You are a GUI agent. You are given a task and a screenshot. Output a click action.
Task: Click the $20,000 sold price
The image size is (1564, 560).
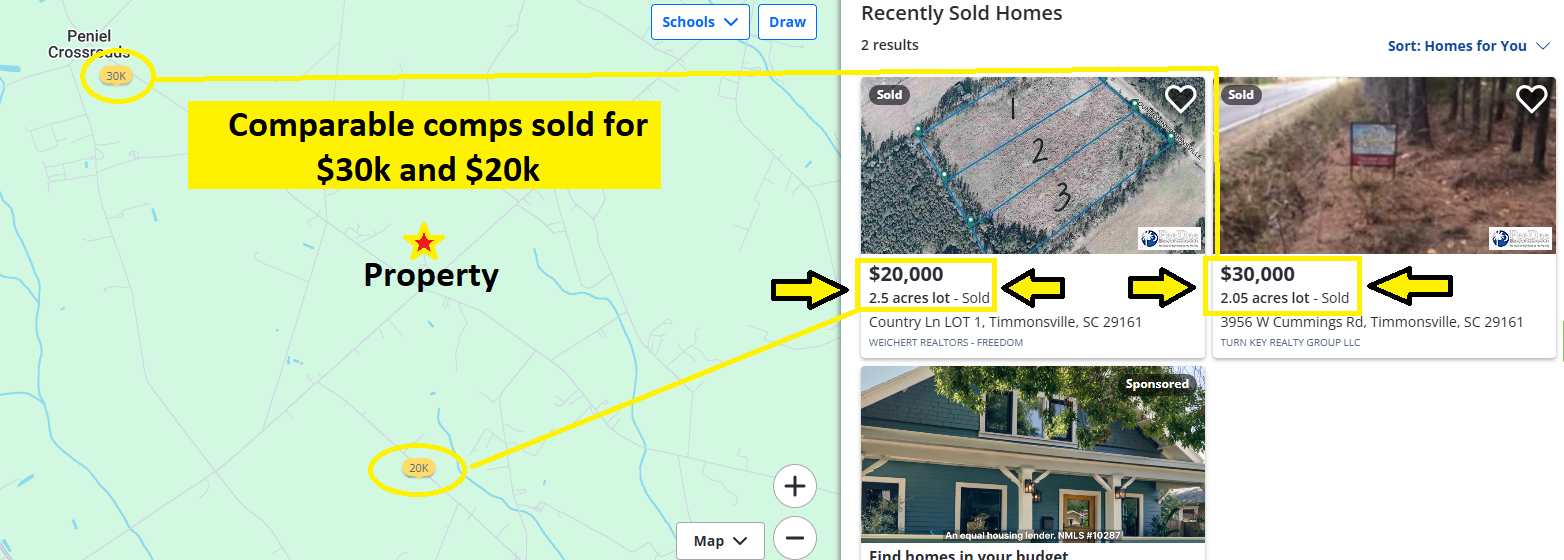pyautogui.click(x=906, y=274)
